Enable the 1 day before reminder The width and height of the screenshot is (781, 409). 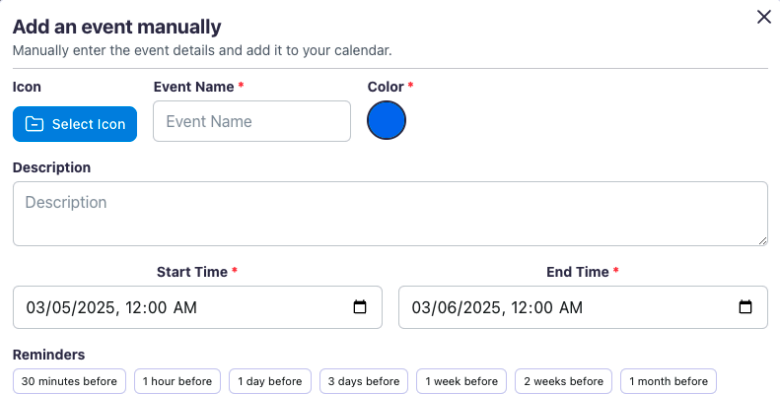click(x=270, y=381)
